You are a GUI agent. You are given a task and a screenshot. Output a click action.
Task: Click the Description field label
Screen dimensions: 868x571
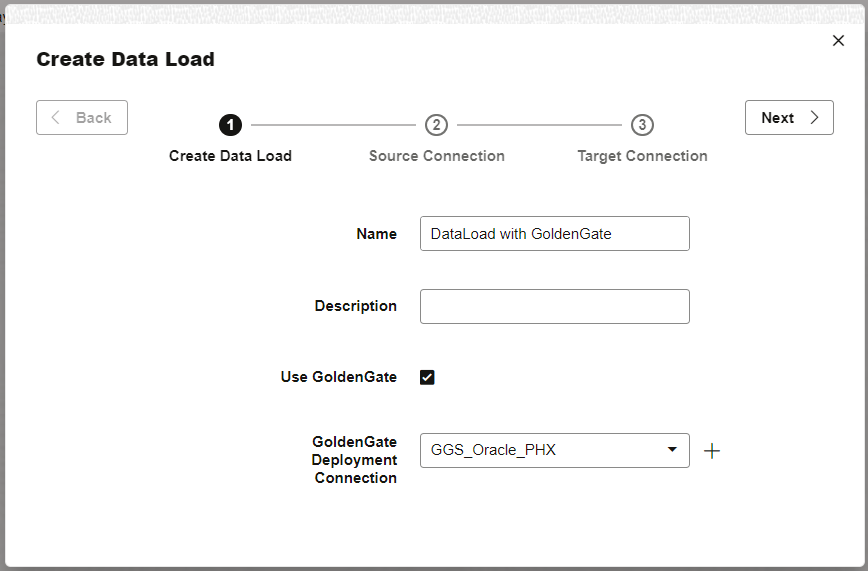(x=355, y=306)
